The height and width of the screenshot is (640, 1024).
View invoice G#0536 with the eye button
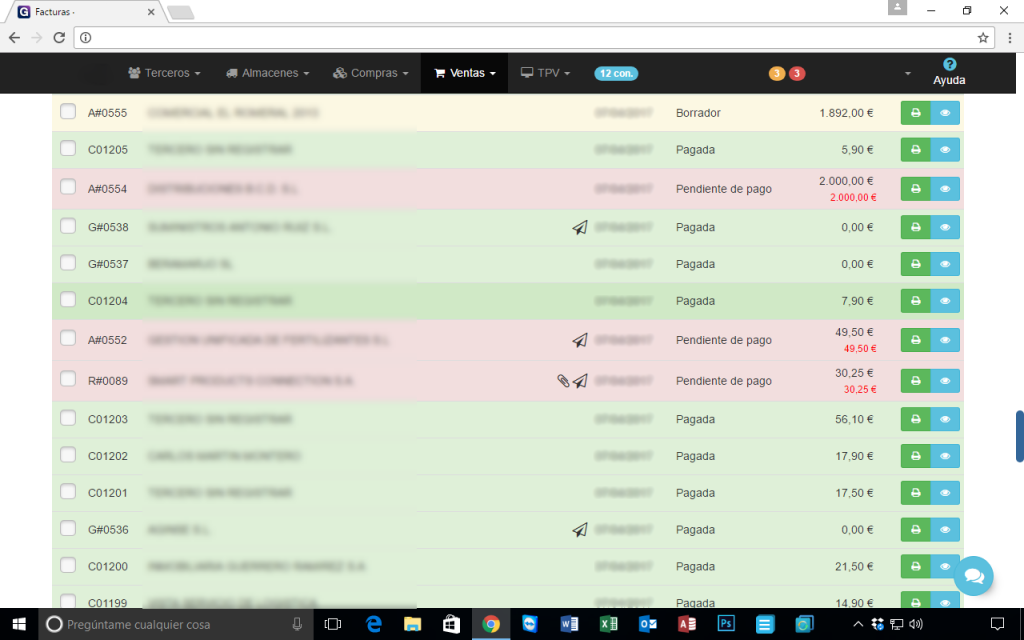click(x=945, y=530)
